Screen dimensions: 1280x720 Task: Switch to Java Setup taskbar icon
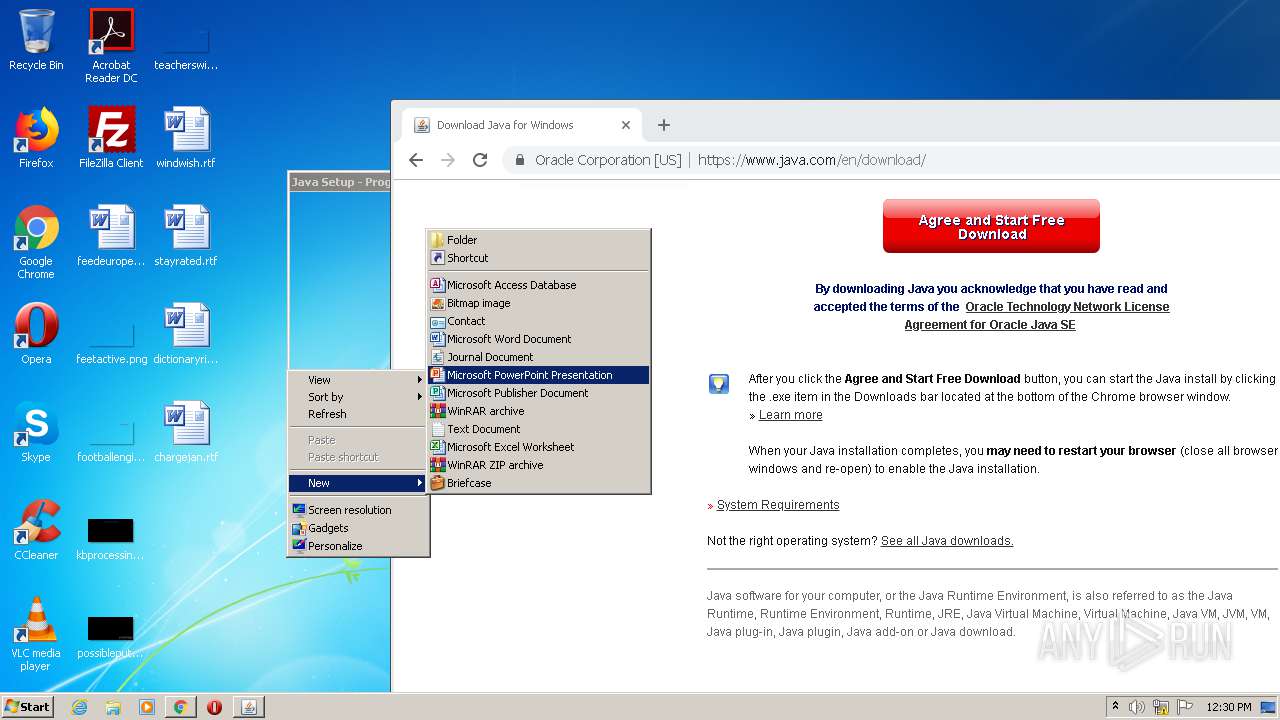(x=249, y=707)
